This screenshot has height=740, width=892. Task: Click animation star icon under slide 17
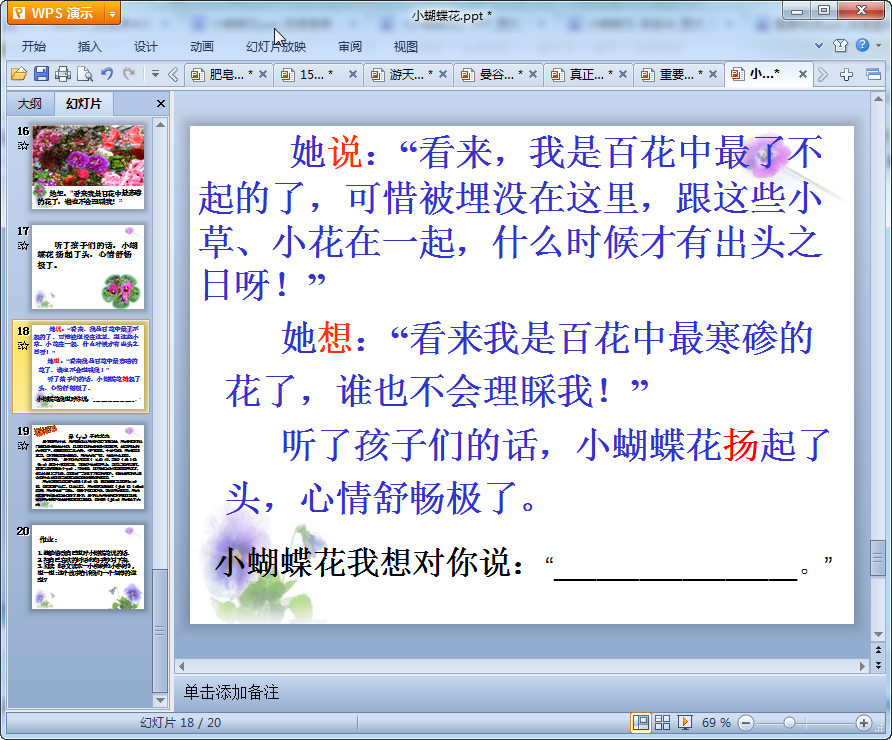coord(23,246)
